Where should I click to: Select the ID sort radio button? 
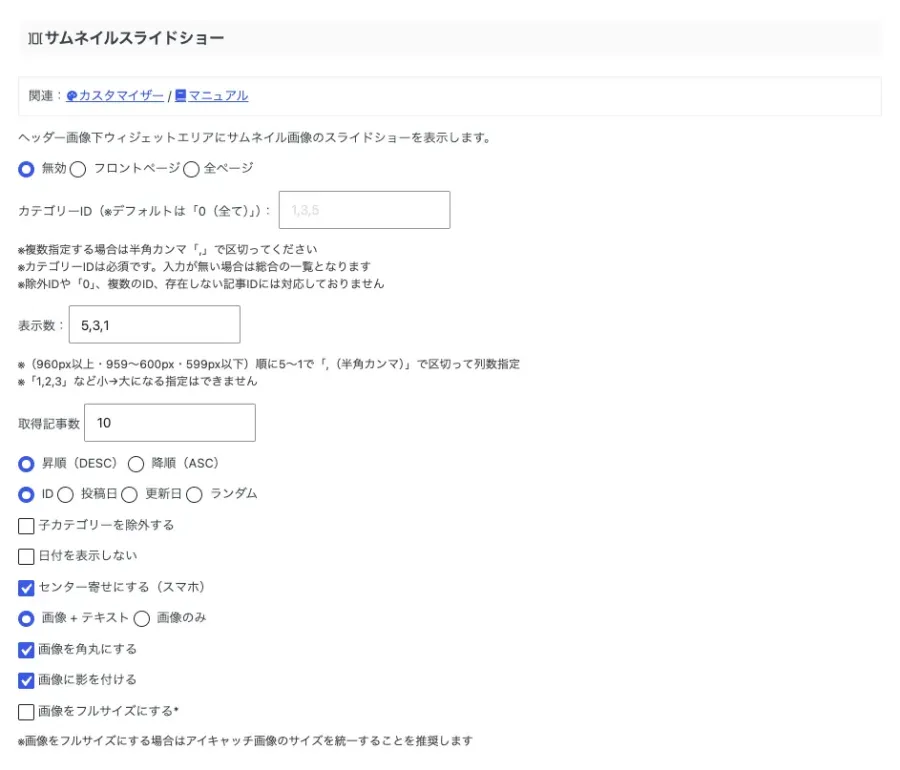pyautogui.click(x=26, y=495)
